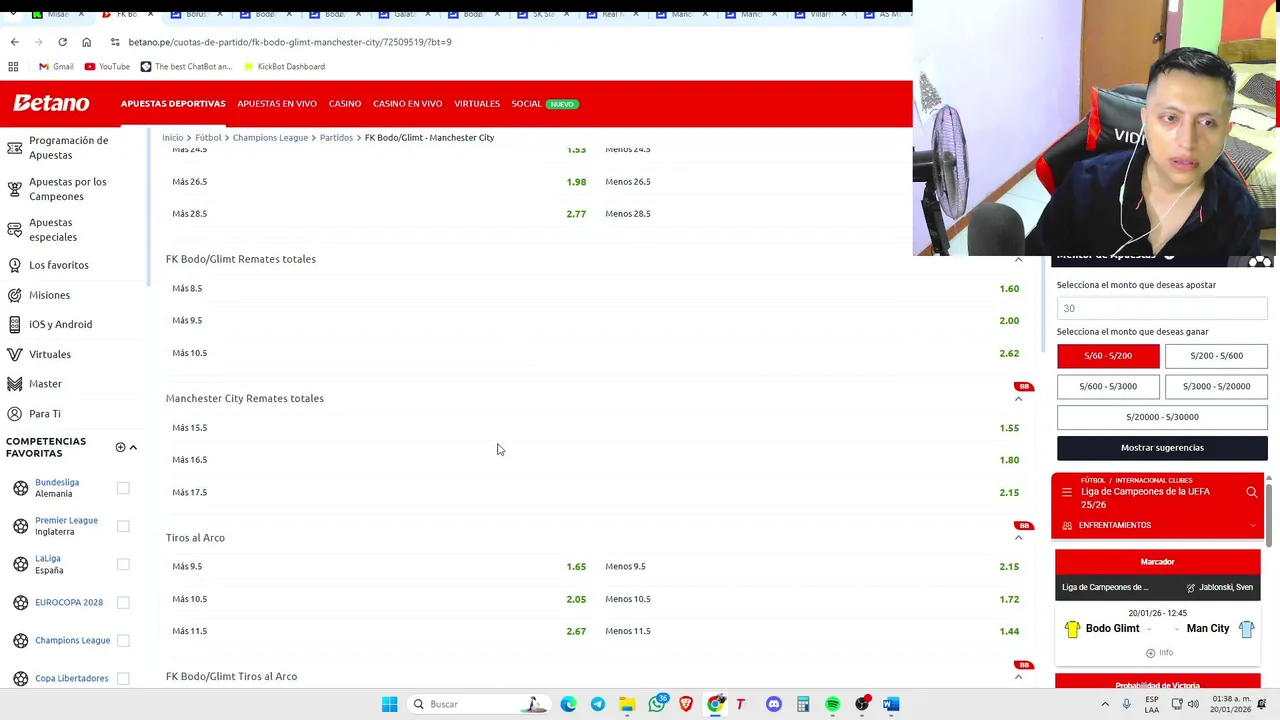The width and height of the screenshot is (1280, 720).
Task: Expand Info plus icon in scoreboard
Action: (x=1150, y=653)
